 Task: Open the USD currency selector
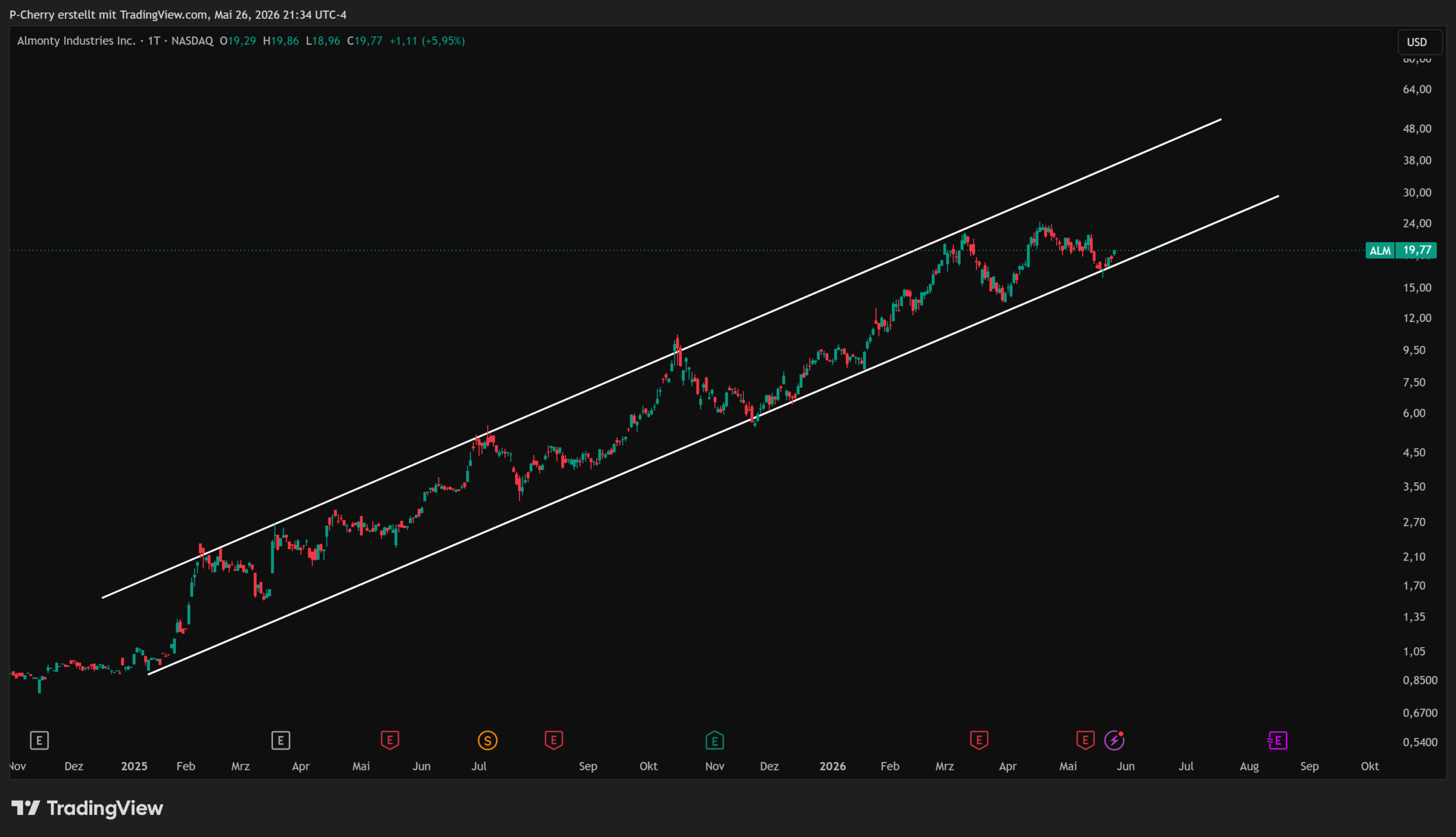pos(1417,42)
